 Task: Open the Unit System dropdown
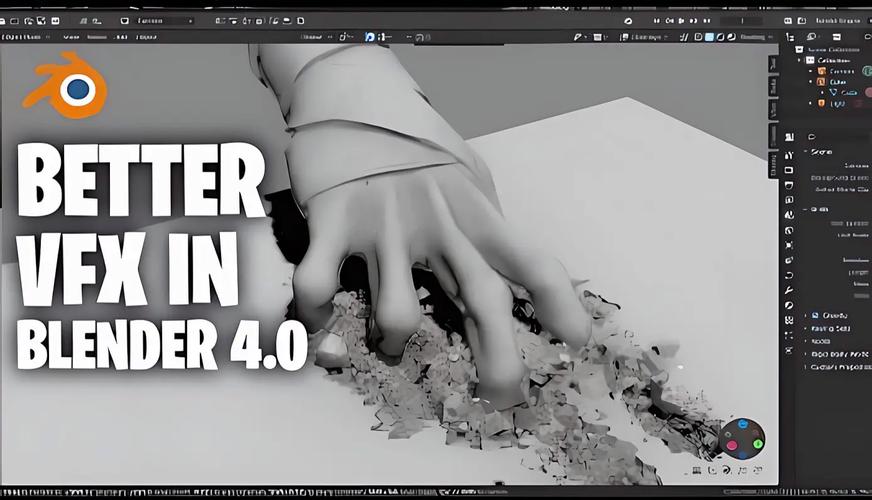point(851,224)
